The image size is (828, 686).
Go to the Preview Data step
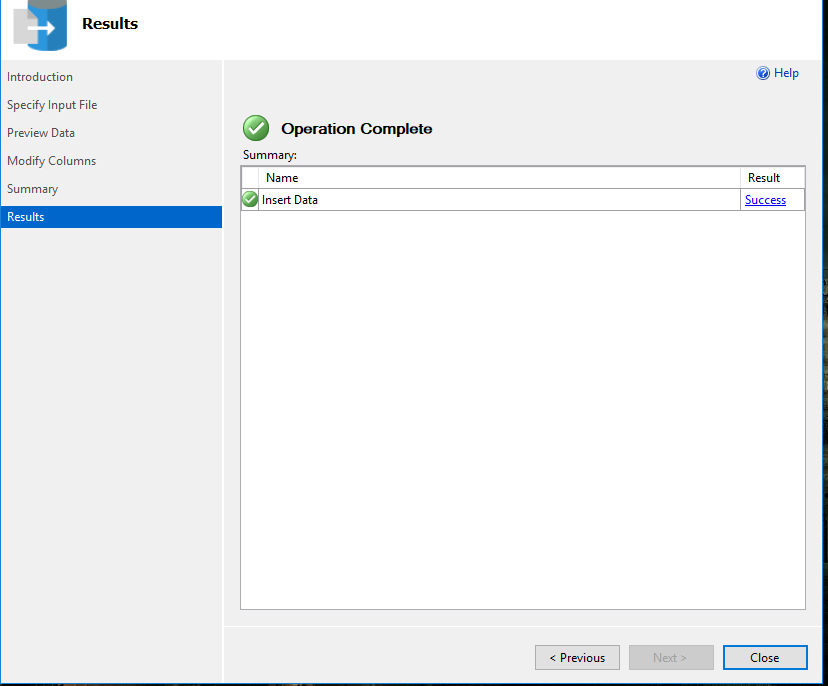(x=41, y=133)
